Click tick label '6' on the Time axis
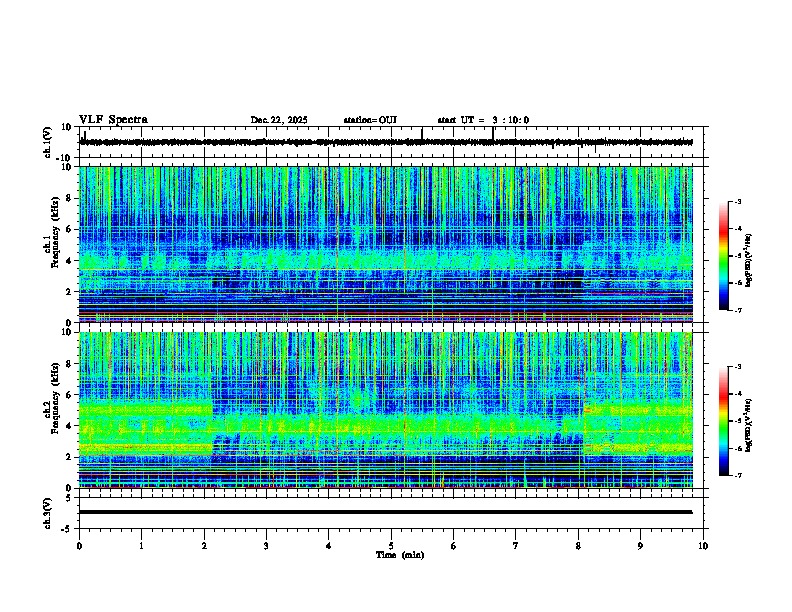 pos(454,546)
